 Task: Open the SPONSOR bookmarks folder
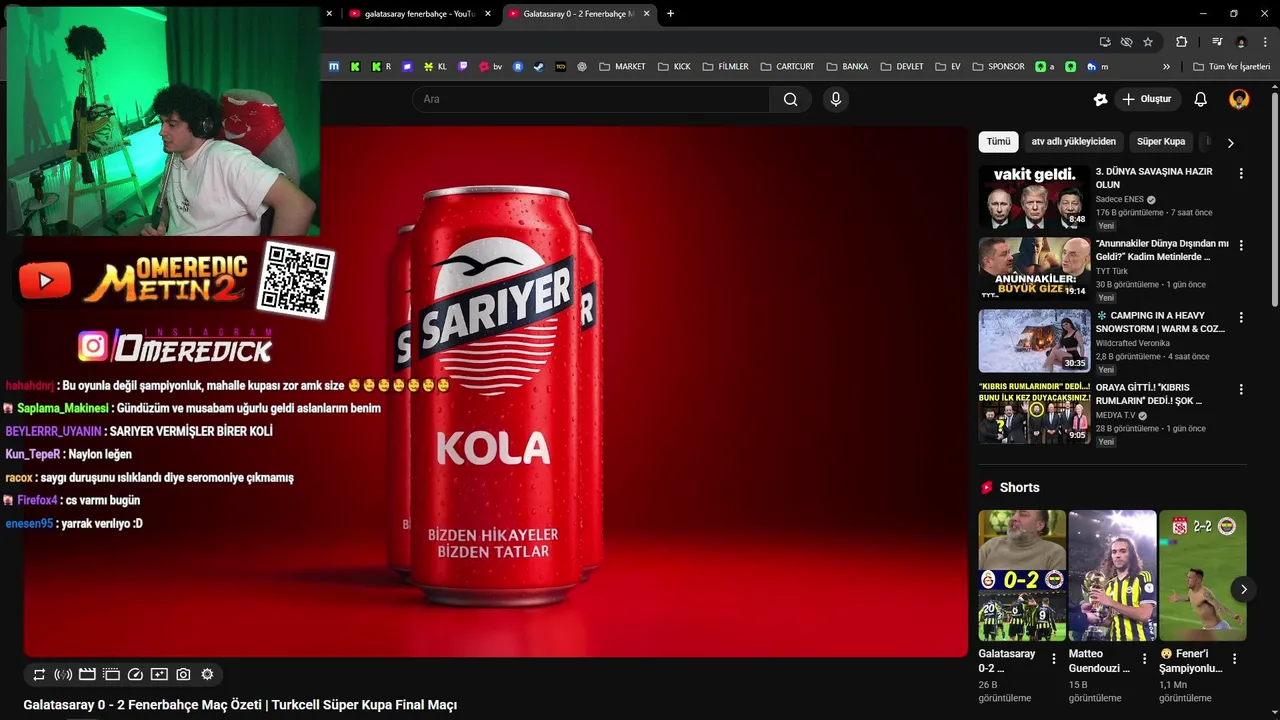(x=997, y=67)
